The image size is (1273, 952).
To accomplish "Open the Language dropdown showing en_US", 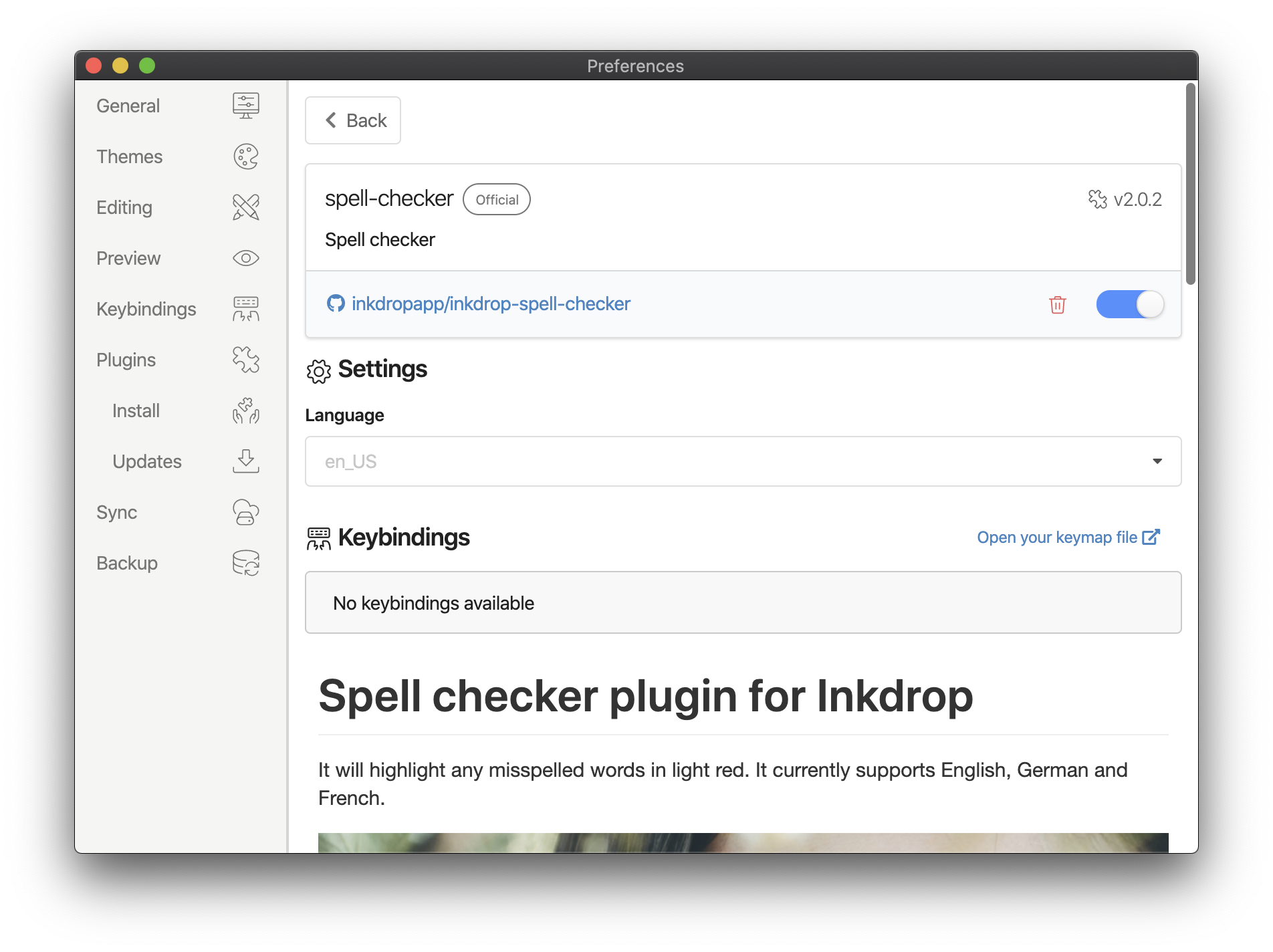I will point(742,461).
